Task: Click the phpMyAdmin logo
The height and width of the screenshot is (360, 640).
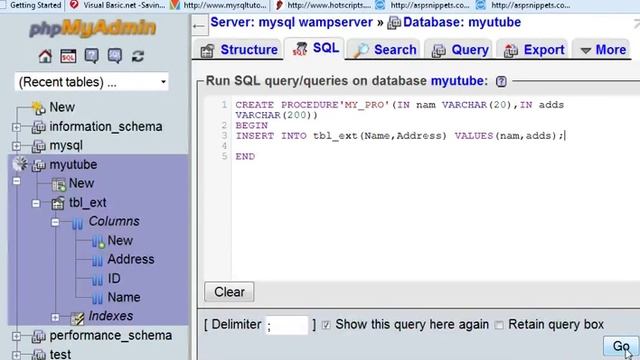Action: 93,29
